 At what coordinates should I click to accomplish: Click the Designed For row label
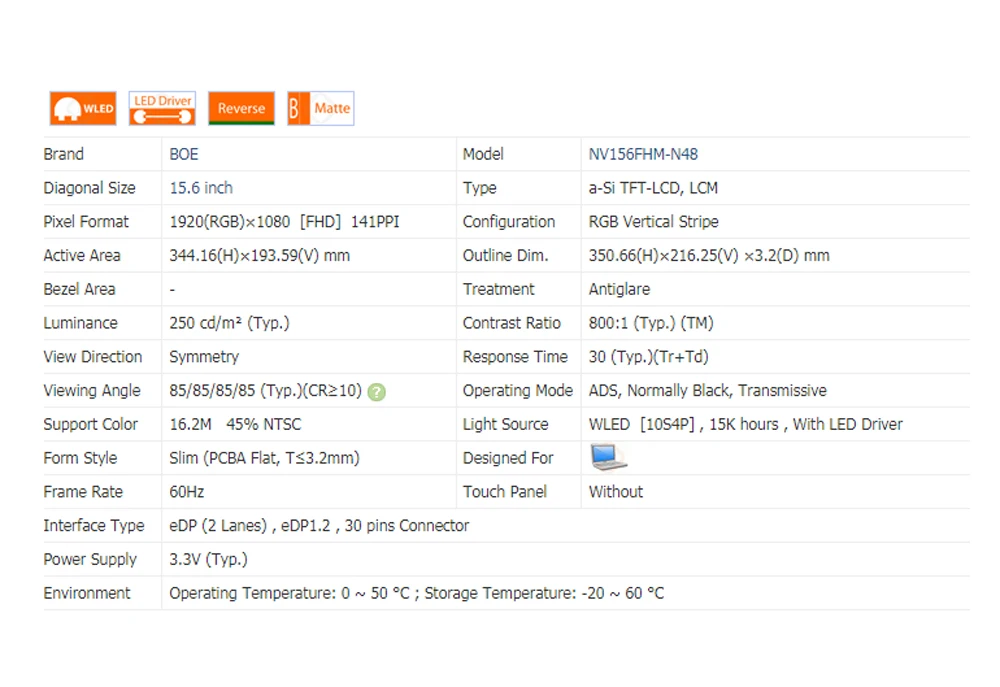pyautogui.click(x=508, y=459)
